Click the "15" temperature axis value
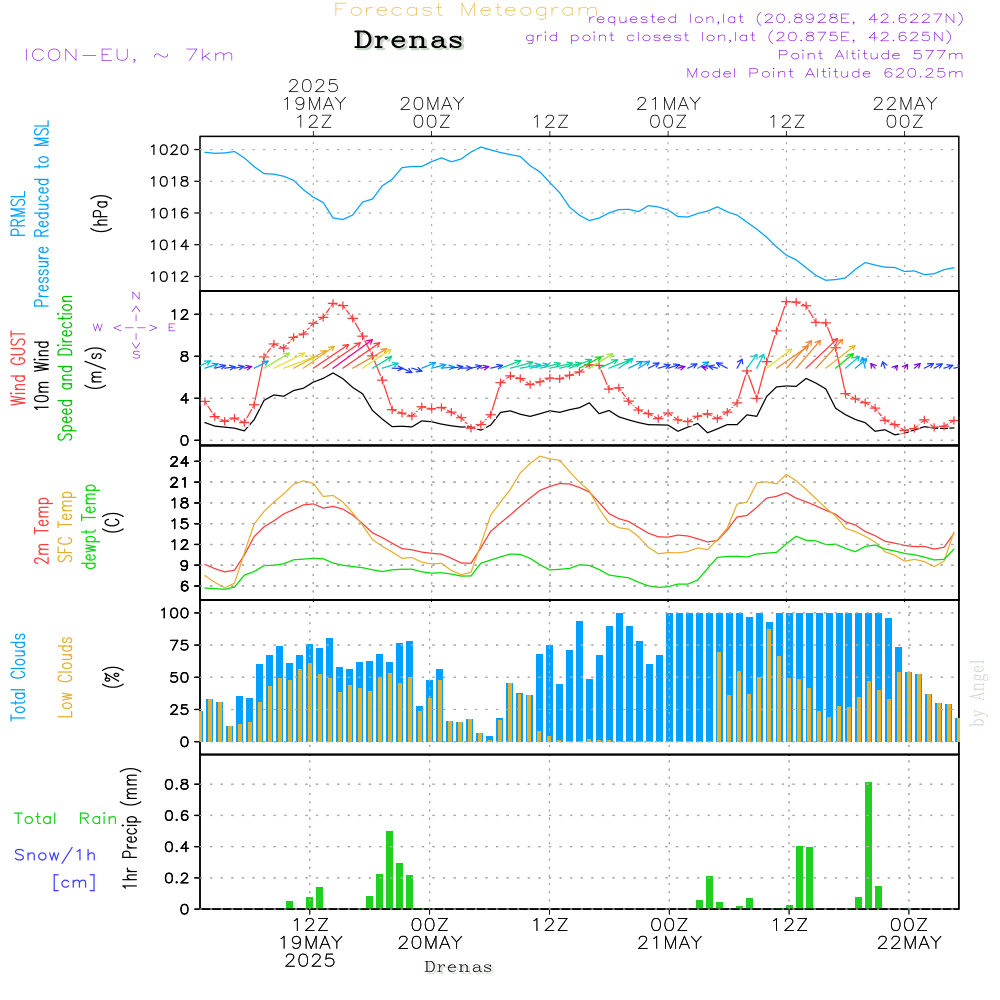1000x1000 pixels. [x=180, y=524]
